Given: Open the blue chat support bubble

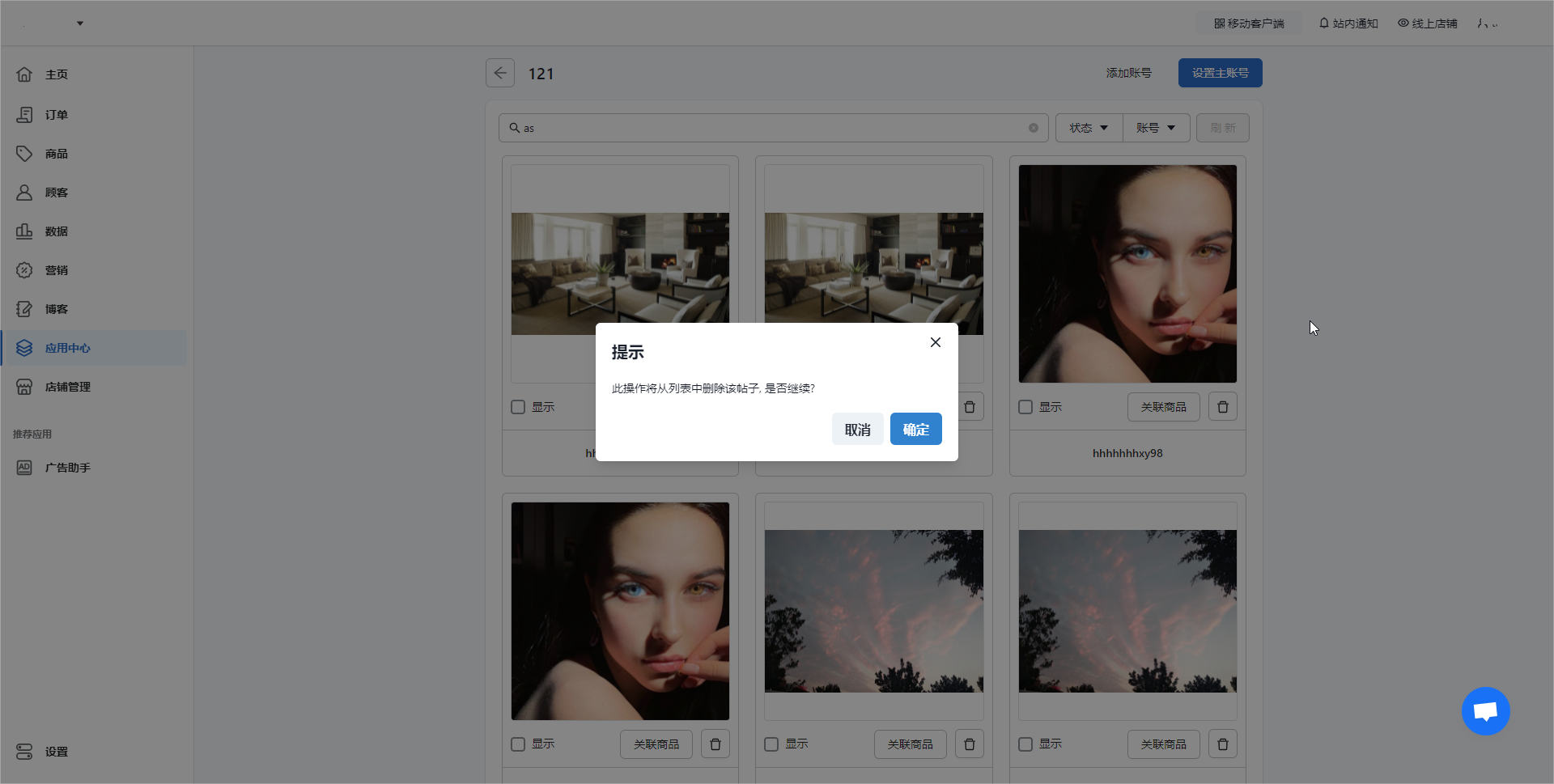Looking at the screenshot, I should point(1485,711).
